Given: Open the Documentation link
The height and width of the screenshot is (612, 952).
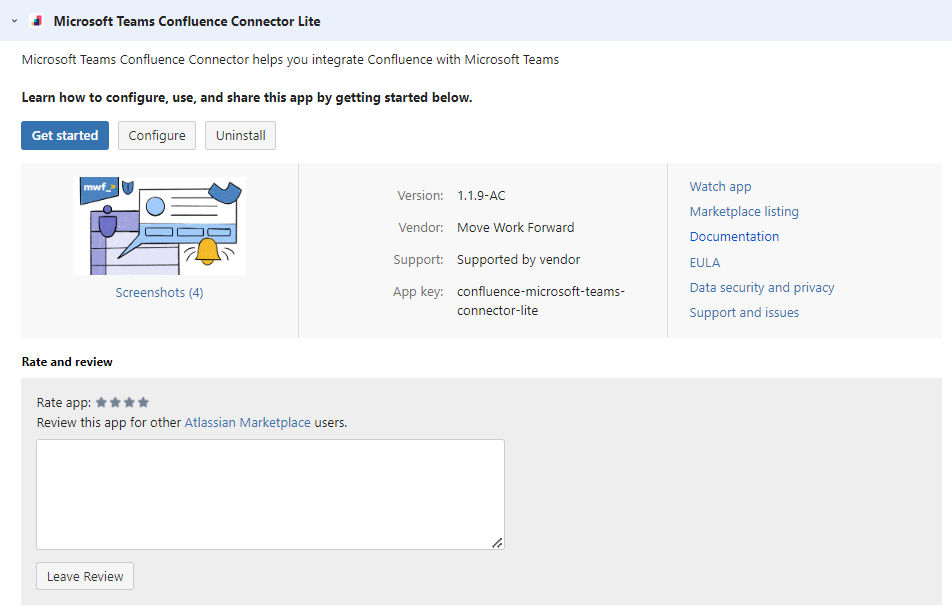Looking at the screenshot, I should 734,237.
